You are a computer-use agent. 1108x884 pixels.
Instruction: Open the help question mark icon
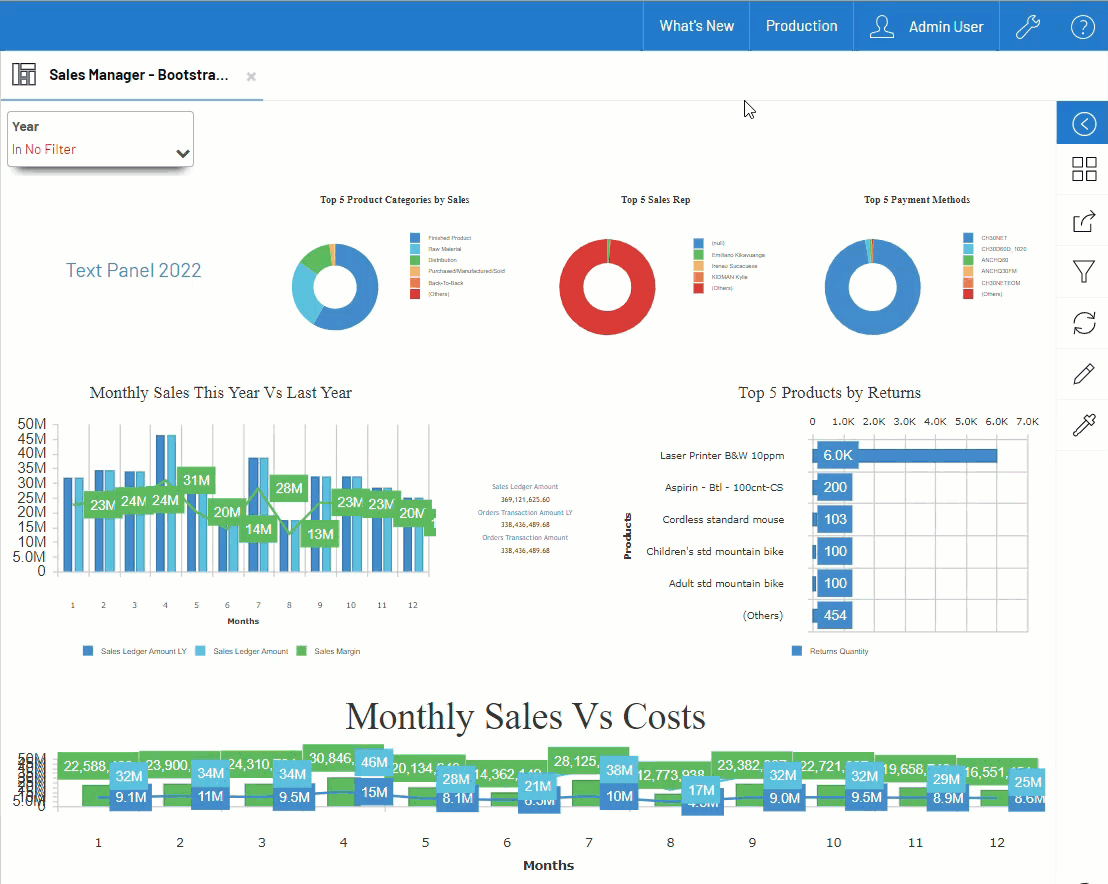[1082, 27]
